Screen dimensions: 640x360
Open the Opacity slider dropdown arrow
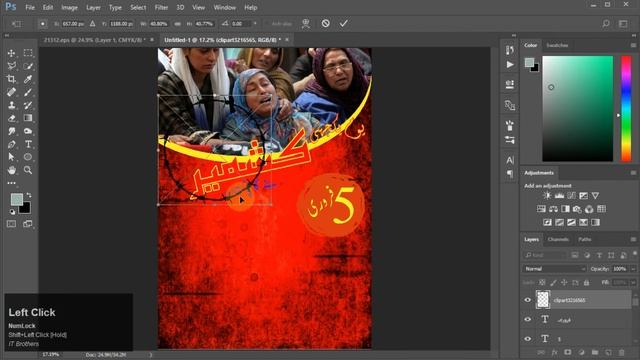point(633,269)
